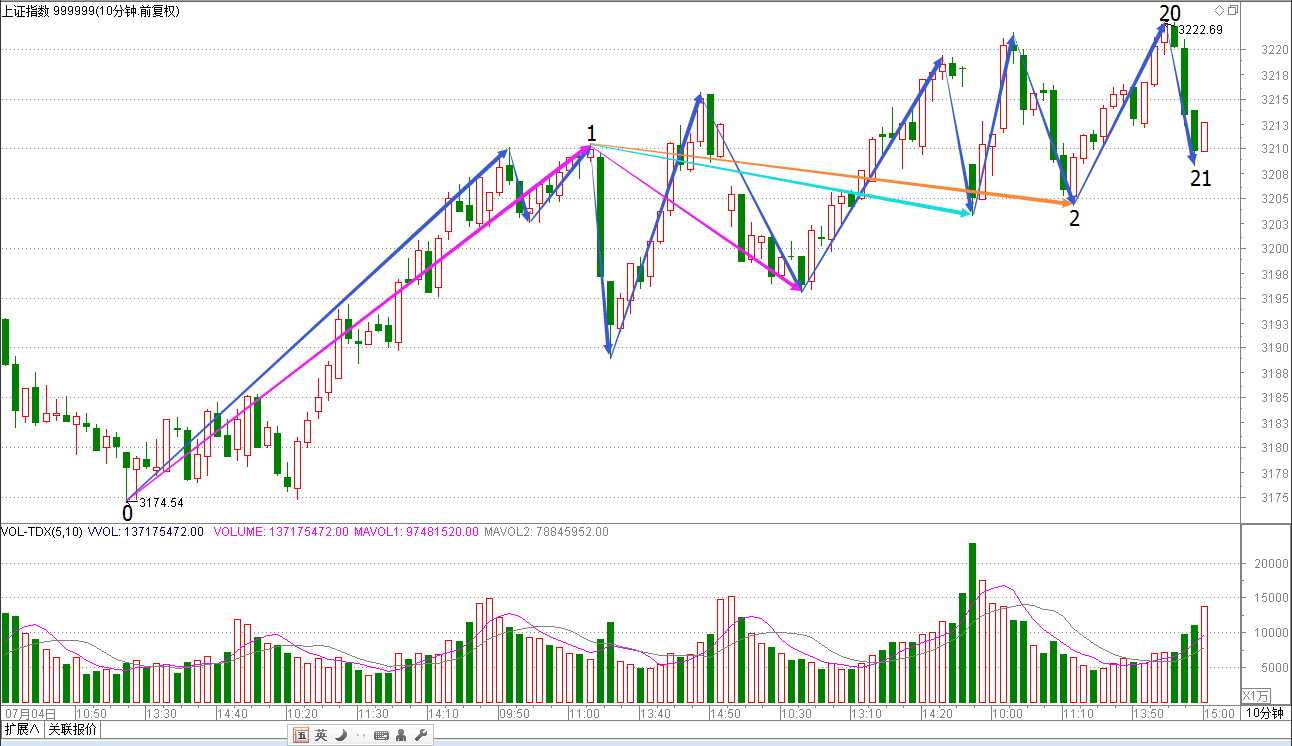Click the moon half-width icon in IME bar
The image size is (1292, 746).
tap(341, 735)
